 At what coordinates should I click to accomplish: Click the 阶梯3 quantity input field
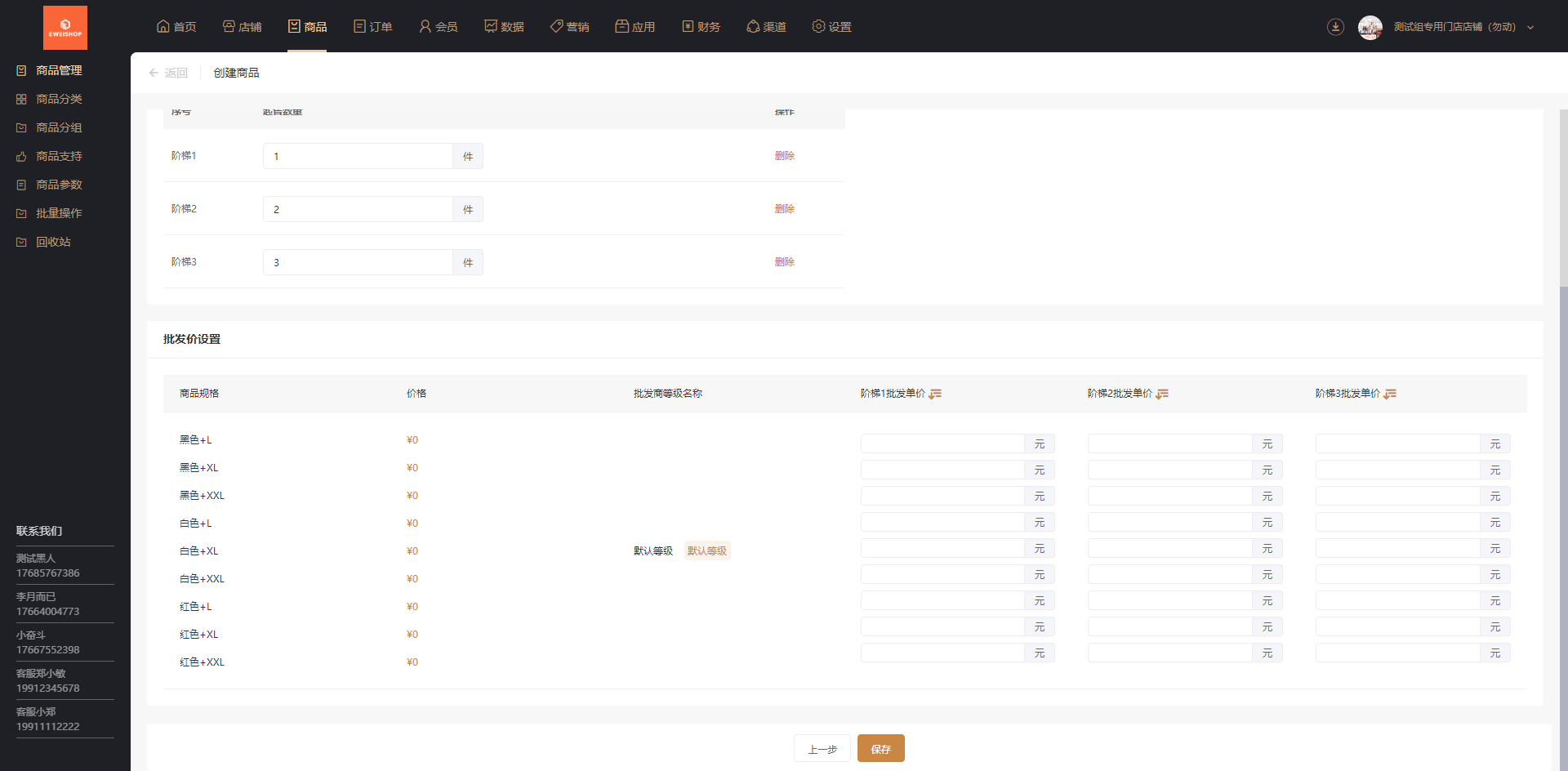pos(358,262)
